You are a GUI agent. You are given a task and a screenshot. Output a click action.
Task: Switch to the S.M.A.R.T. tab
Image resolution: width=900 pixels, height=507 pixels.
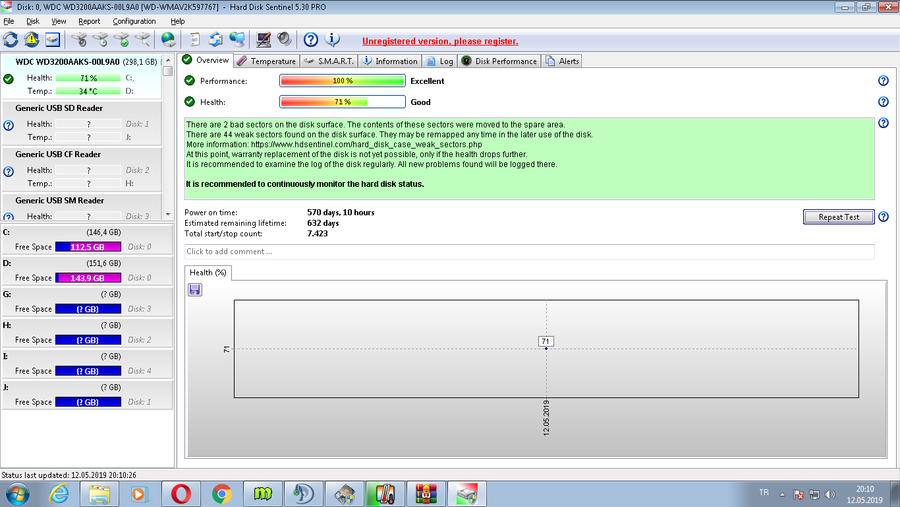click(x=329, y=61)
